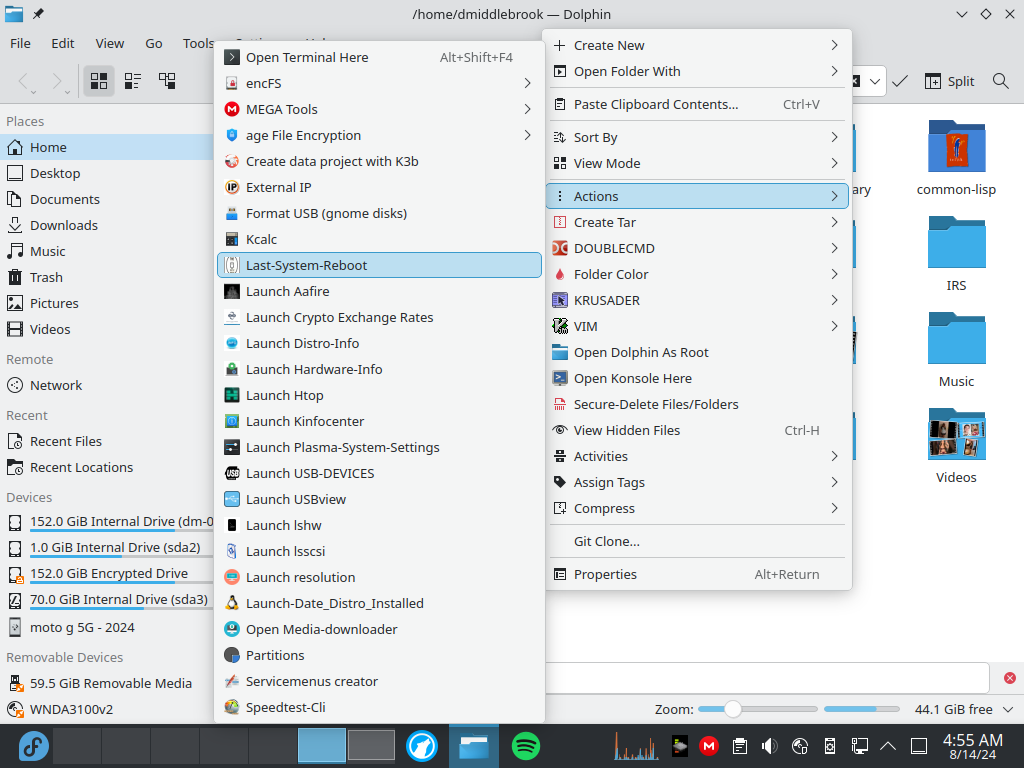
Task: Run Launch lshw action
Action: (x=379, y=526)
